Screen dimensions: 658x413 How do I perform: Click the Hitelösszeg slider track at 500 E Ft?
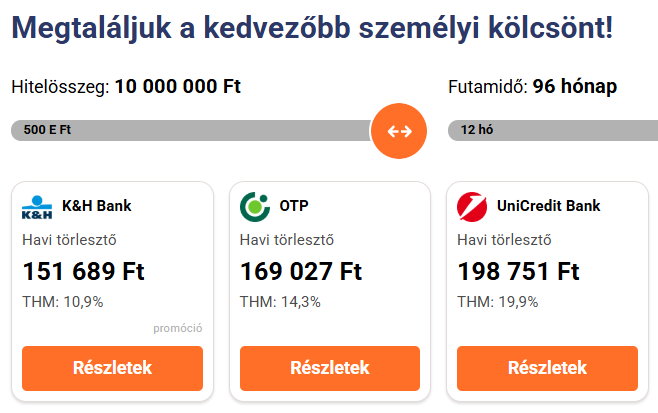tap(47, 130)
